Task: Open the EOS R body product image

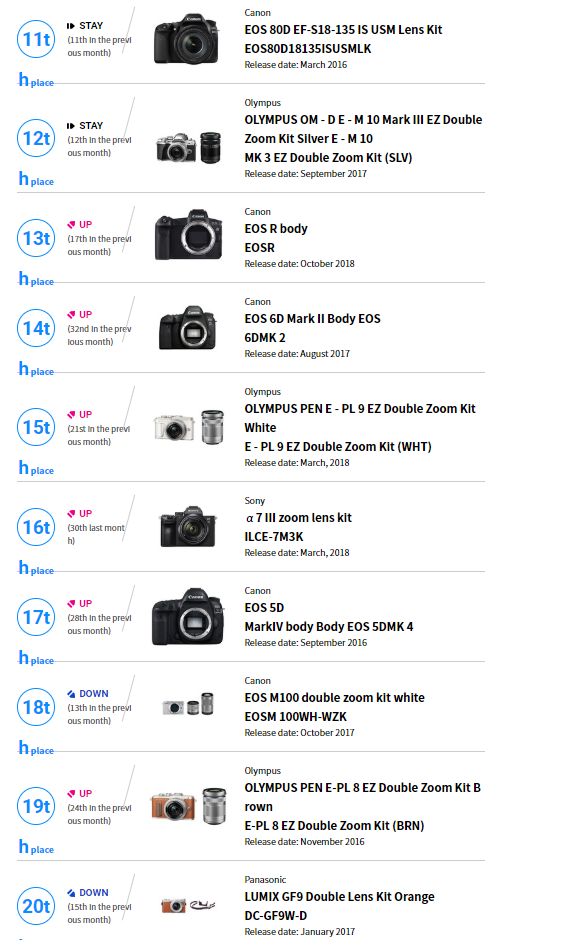Action: click(x=188, y=234)
